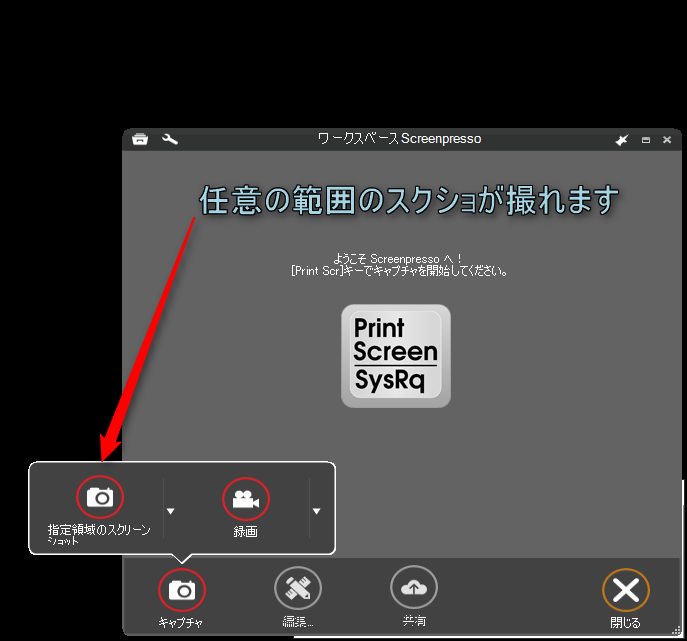Click the キャプチャ camera button
Viewport: 687px width, 641px height.
pyautogui.click(x=182, y=590)
